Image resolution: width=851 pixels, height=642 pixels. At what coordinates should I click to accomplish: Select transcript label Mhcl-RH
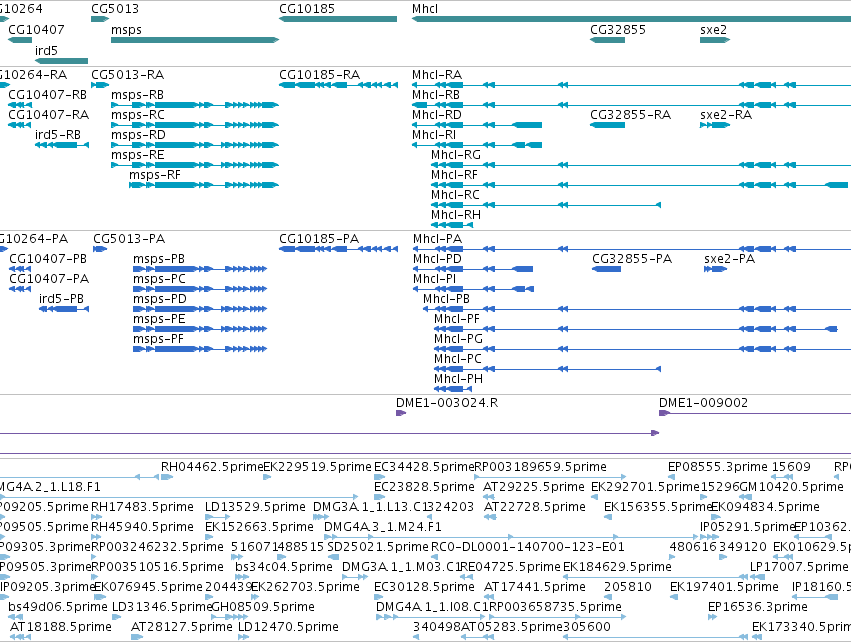point(456,215)
